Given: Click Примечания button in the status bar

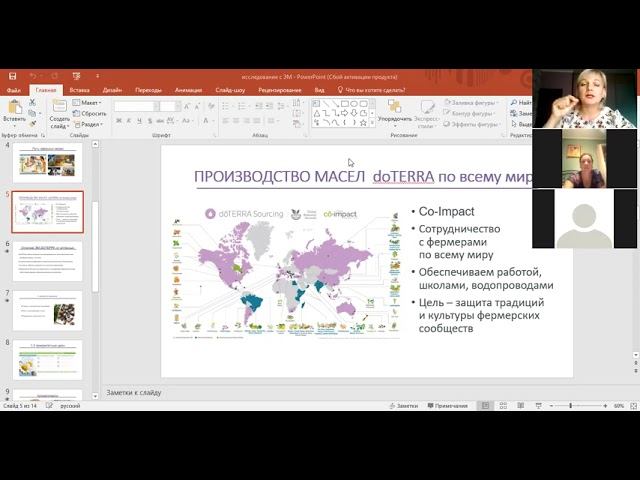Looking at the screenshot, I should [x=447, y=406].
